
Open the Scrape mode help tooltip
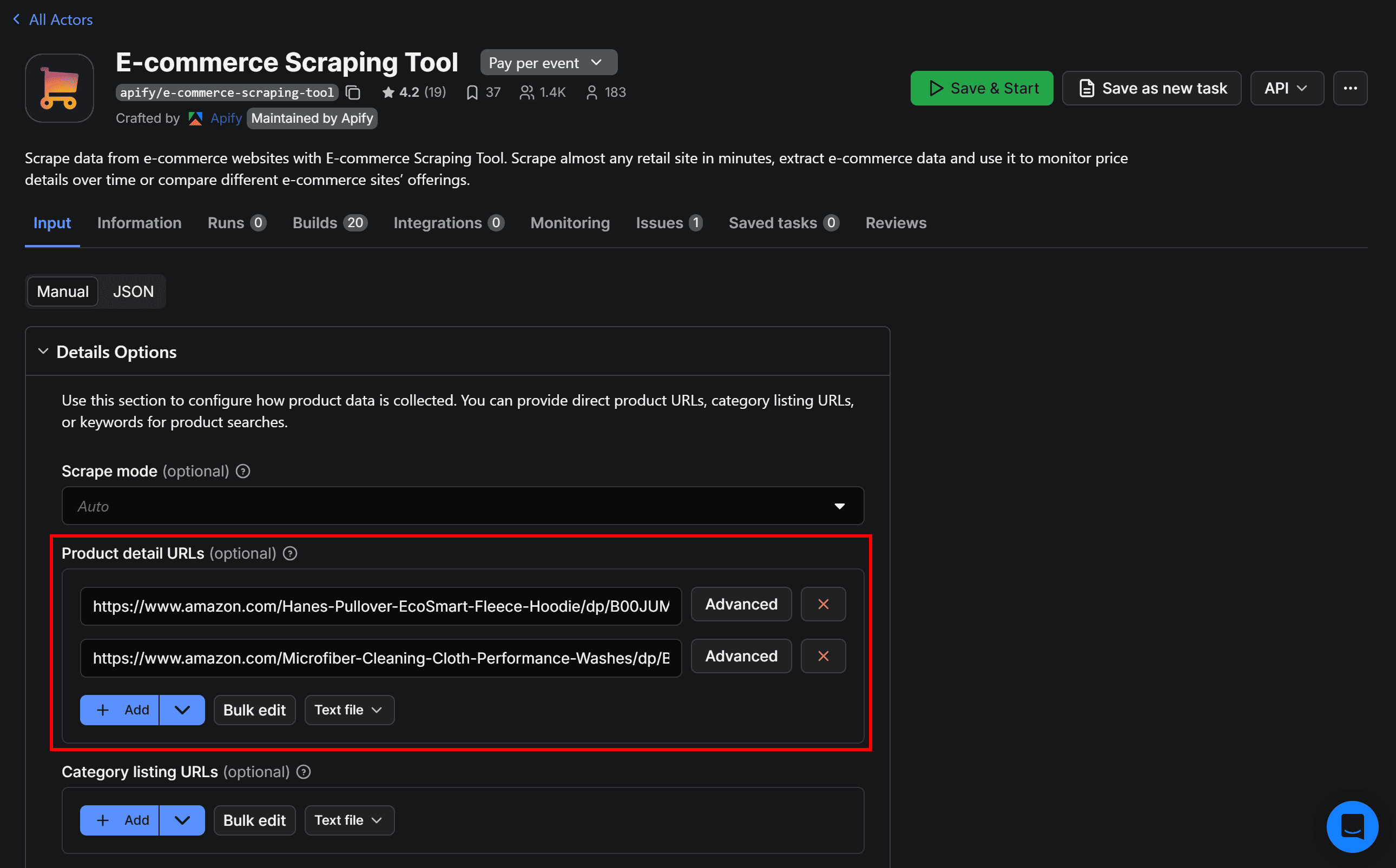242,471
